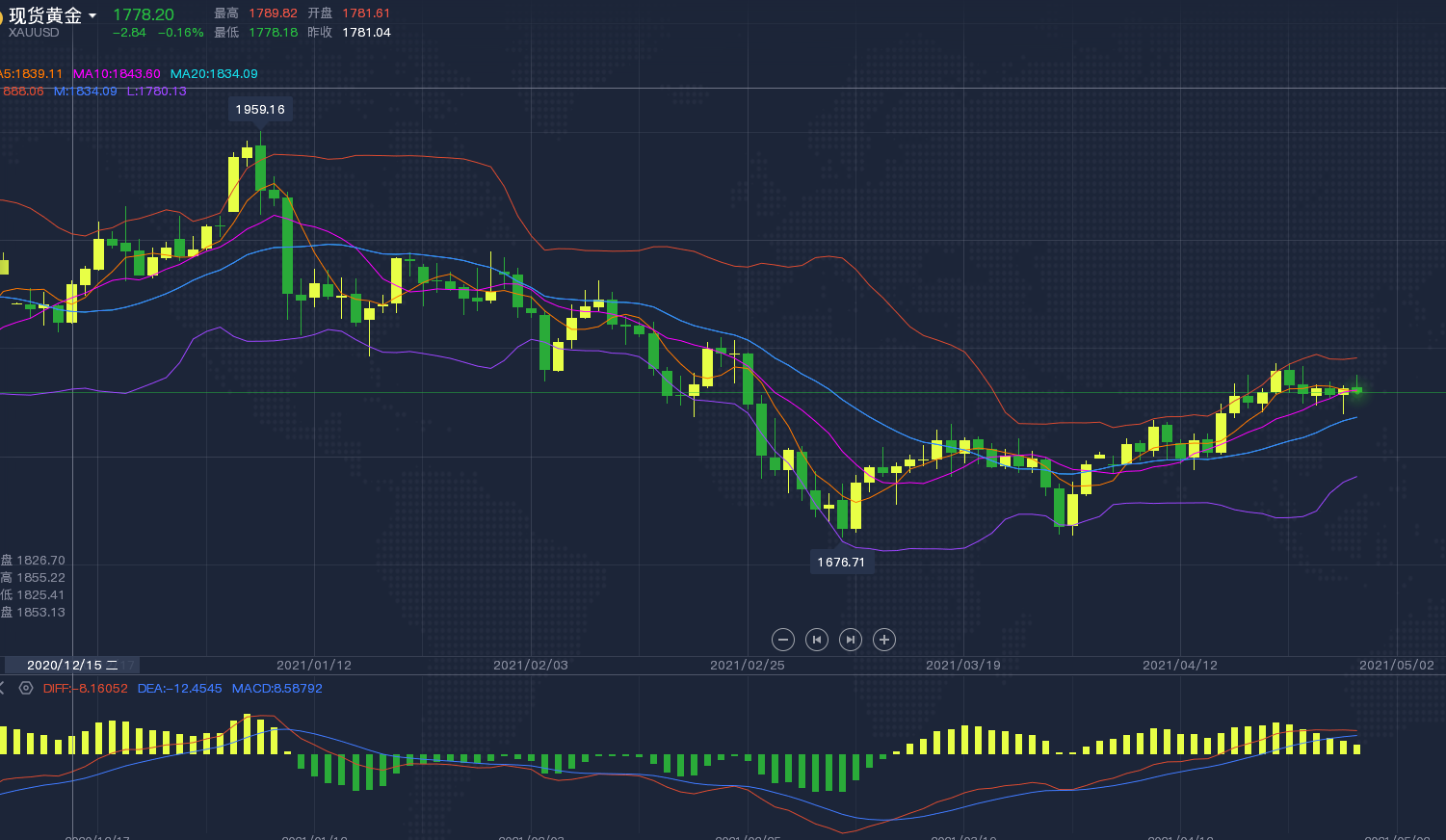Image resolution: width=1446 pixels, height=840 pixels.
Task: Click the crosshair open value 1826.70
Action: 40,561
